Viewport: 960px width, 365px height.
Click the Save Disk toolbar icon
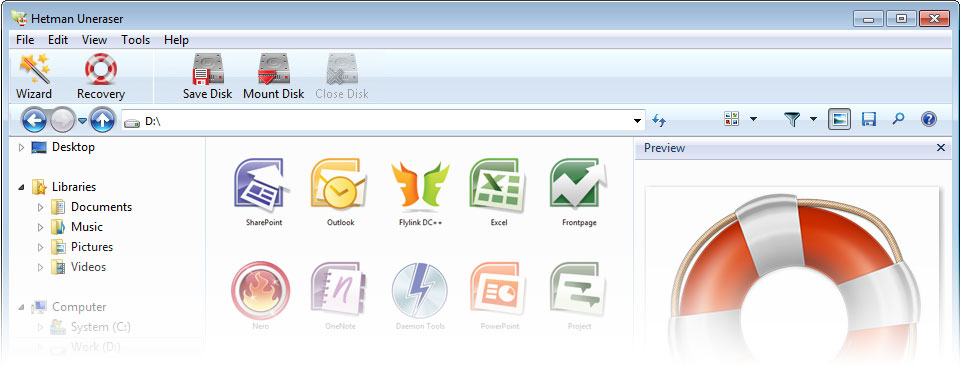tap(208, 77)
